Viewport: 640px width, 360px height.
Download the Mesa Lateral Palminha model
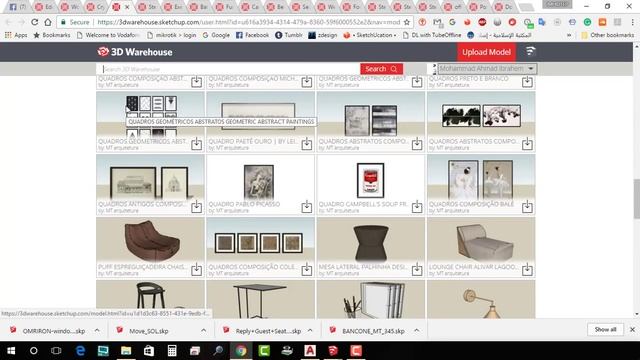point(417,269)
